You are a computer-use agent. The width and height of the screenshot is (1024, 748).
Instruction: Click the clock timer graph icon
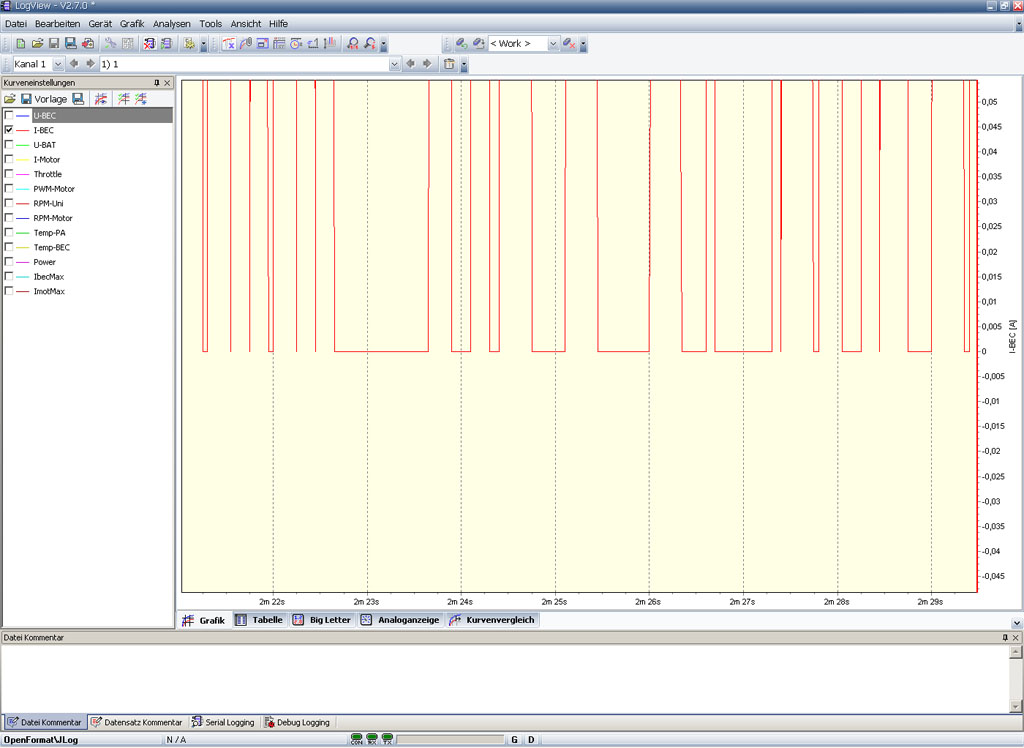296,44
